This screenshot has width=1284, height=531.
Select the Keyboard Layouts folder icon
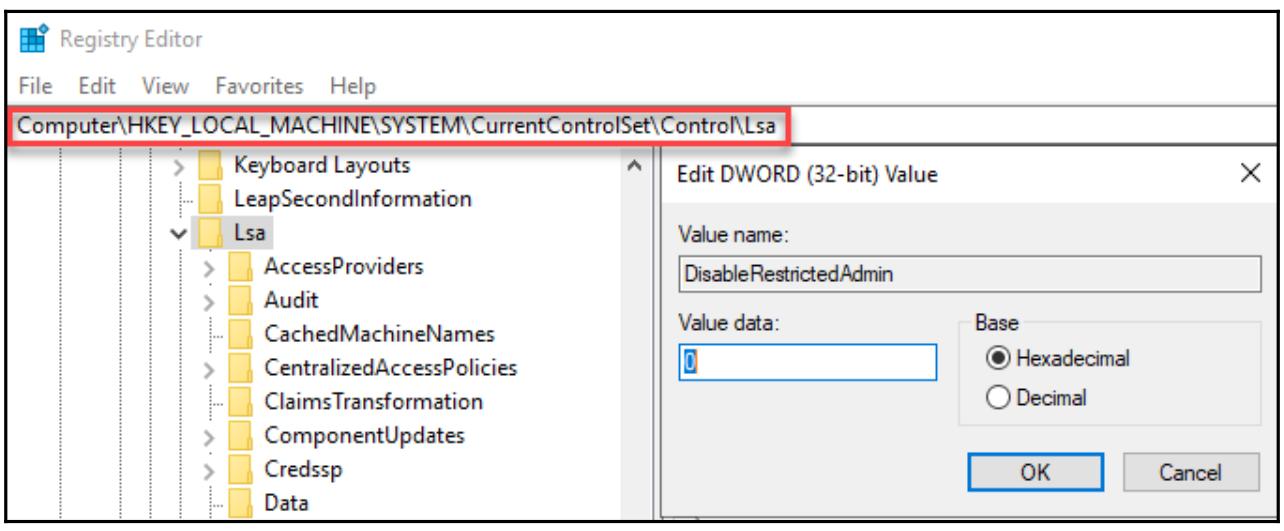pos(211,165)
